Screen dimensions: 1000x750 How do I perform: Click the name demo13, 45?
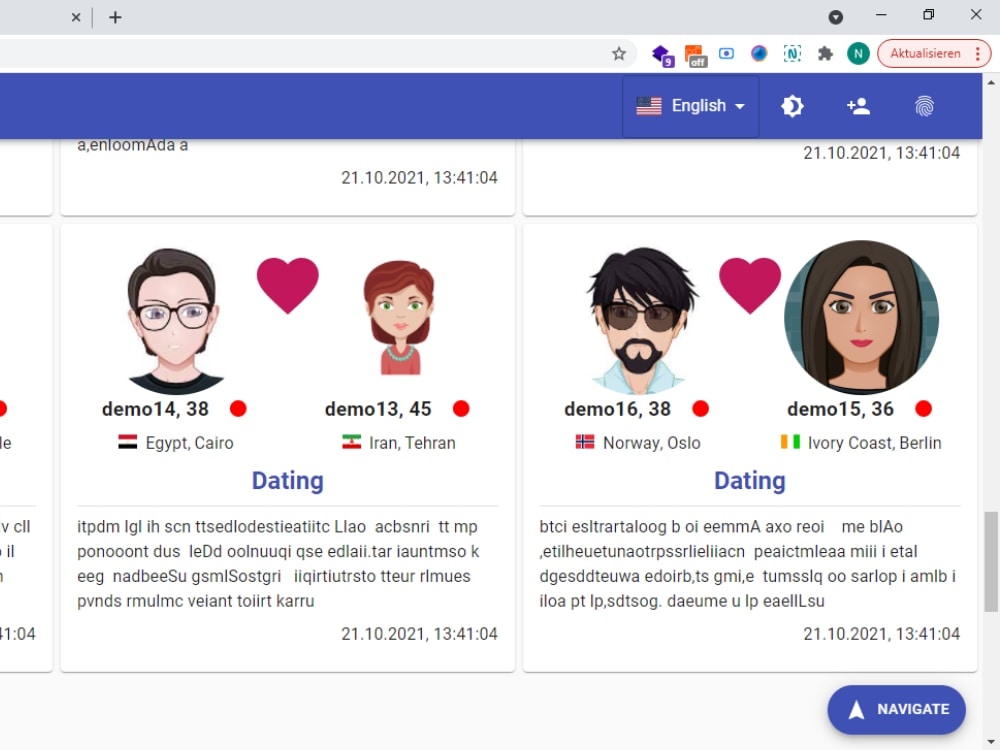tap(378, 409)
